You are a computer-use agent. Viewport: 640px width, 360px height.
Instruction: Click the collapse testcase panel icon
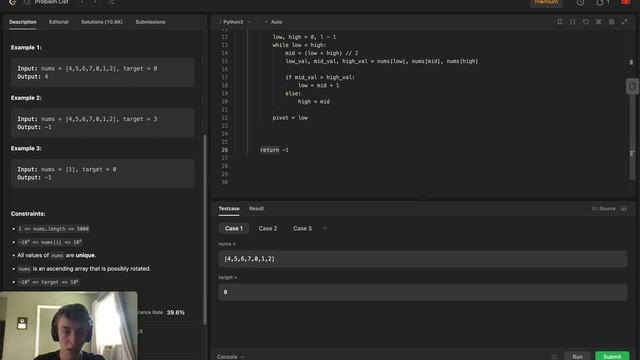coord(624,209)
